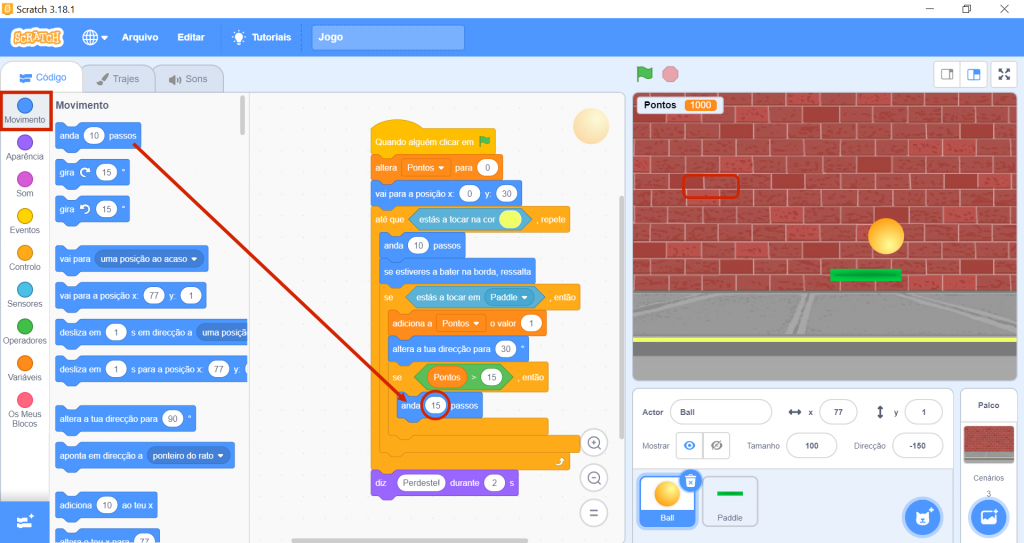This screenshot has height=543, width=1024.
Task: Click 'adiciona 10 ao teu x' palette block
Action: (x=106, y=505)
